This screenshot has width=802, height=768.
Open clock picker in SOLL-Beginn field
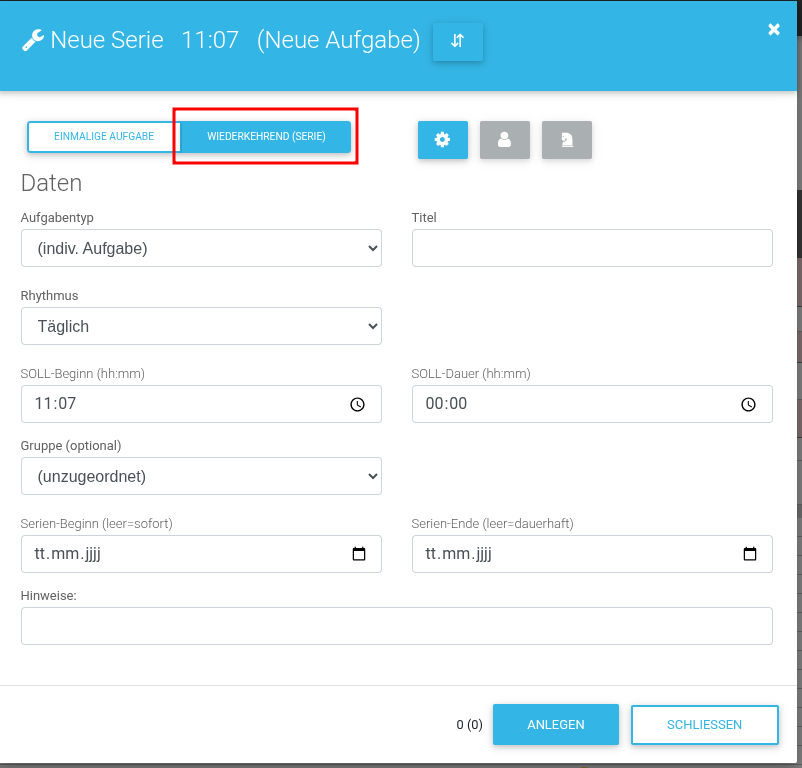pyautogui.click(x=357, y=404)
